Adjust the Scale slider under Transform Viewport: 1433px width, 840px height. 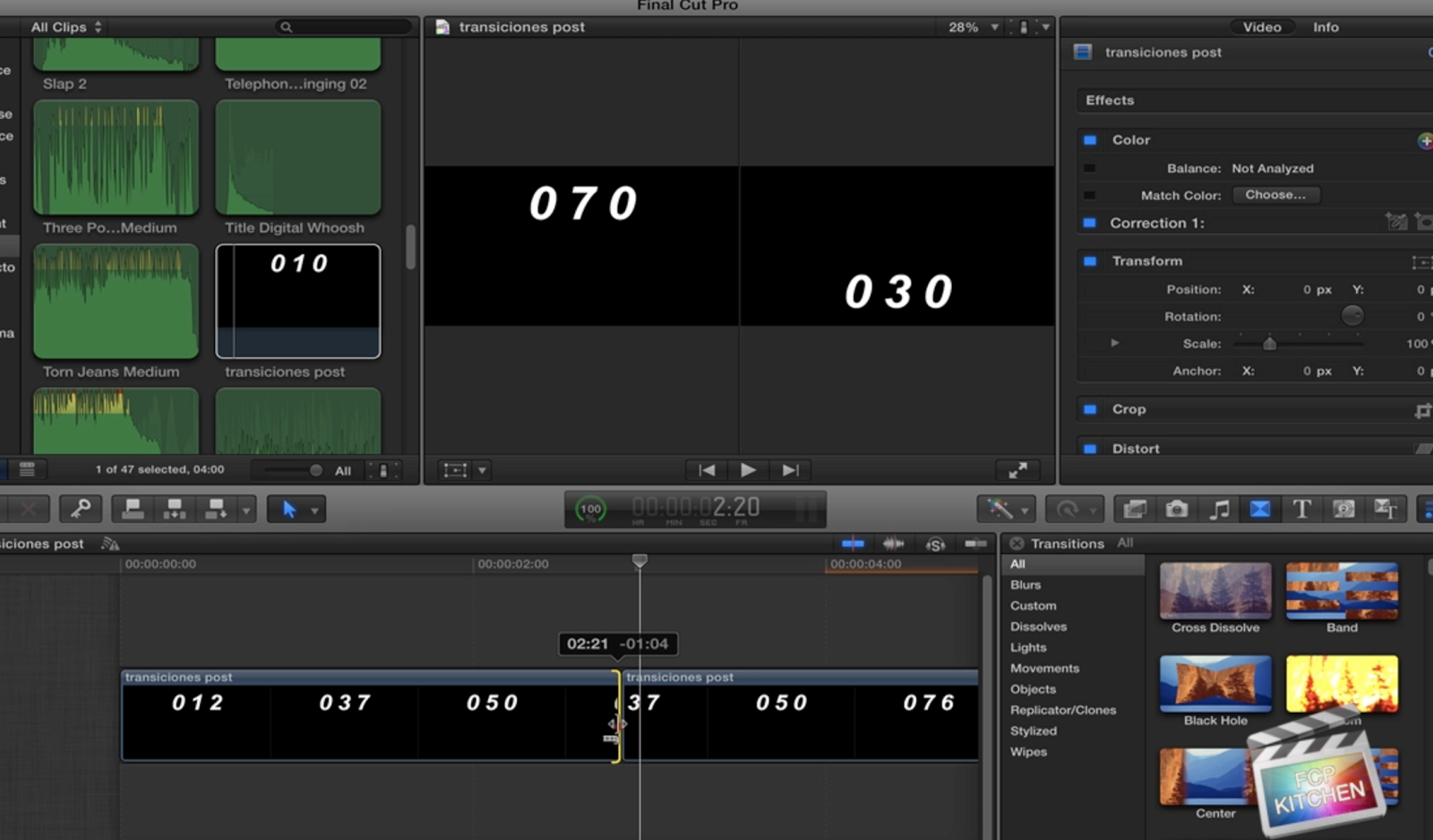point(1270,343)
